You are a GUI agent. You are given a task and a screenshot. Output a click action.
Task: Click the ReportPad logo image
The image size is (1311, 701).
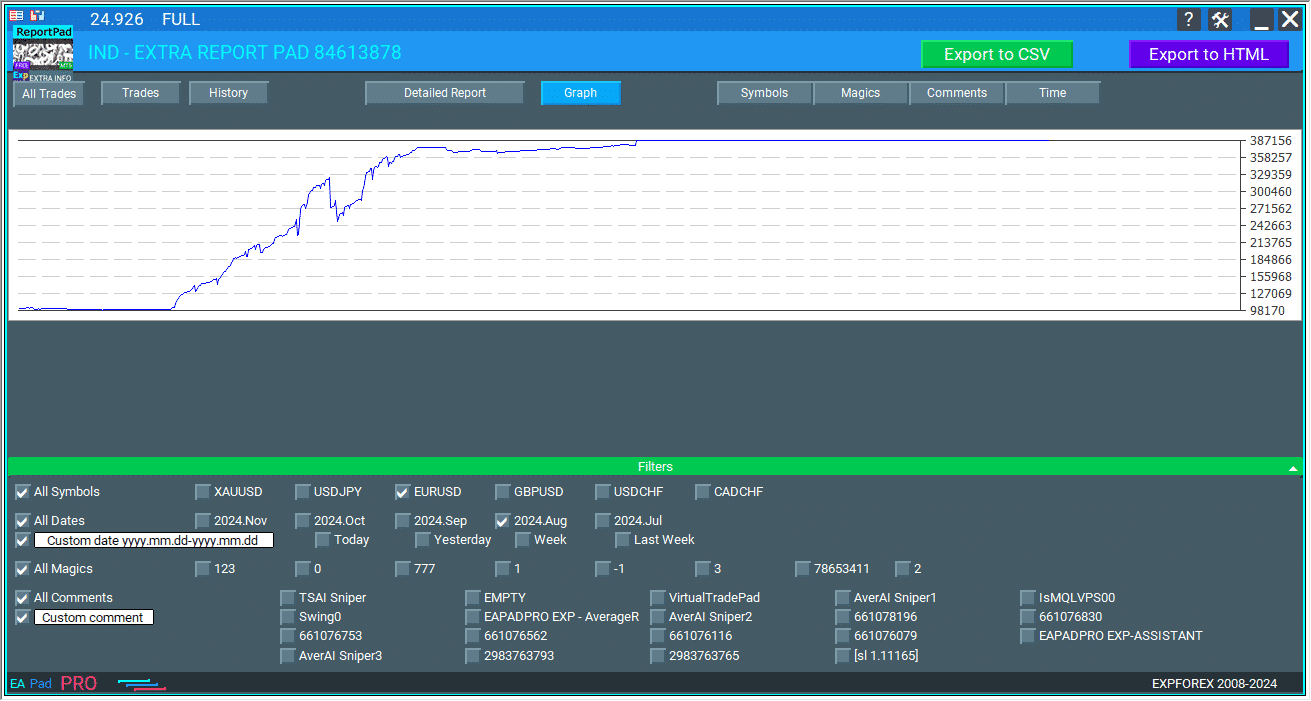coord(43,53)
